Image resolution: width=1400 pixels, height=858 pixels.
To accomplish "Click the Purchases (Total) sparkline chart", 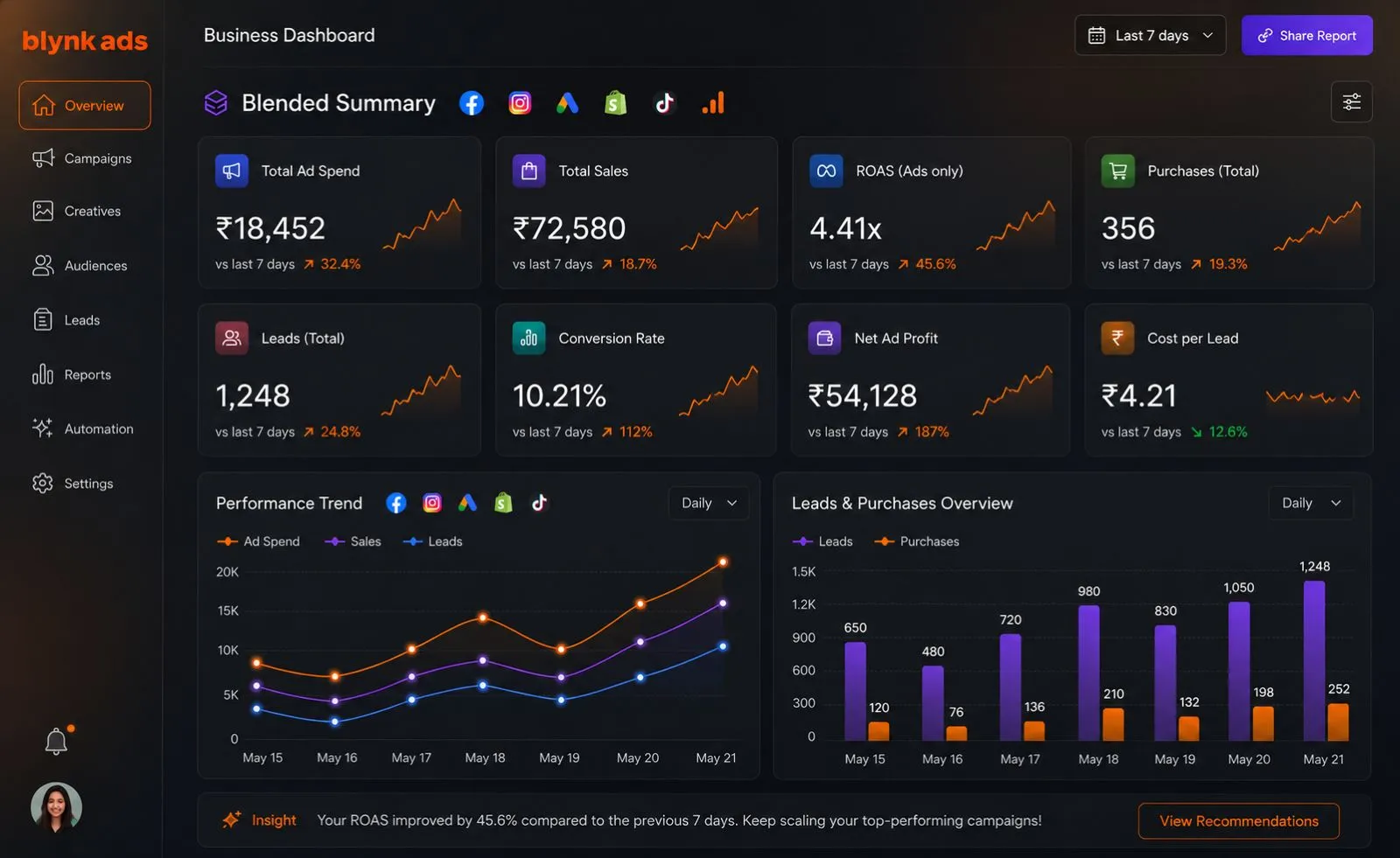I will point(1317,226).
